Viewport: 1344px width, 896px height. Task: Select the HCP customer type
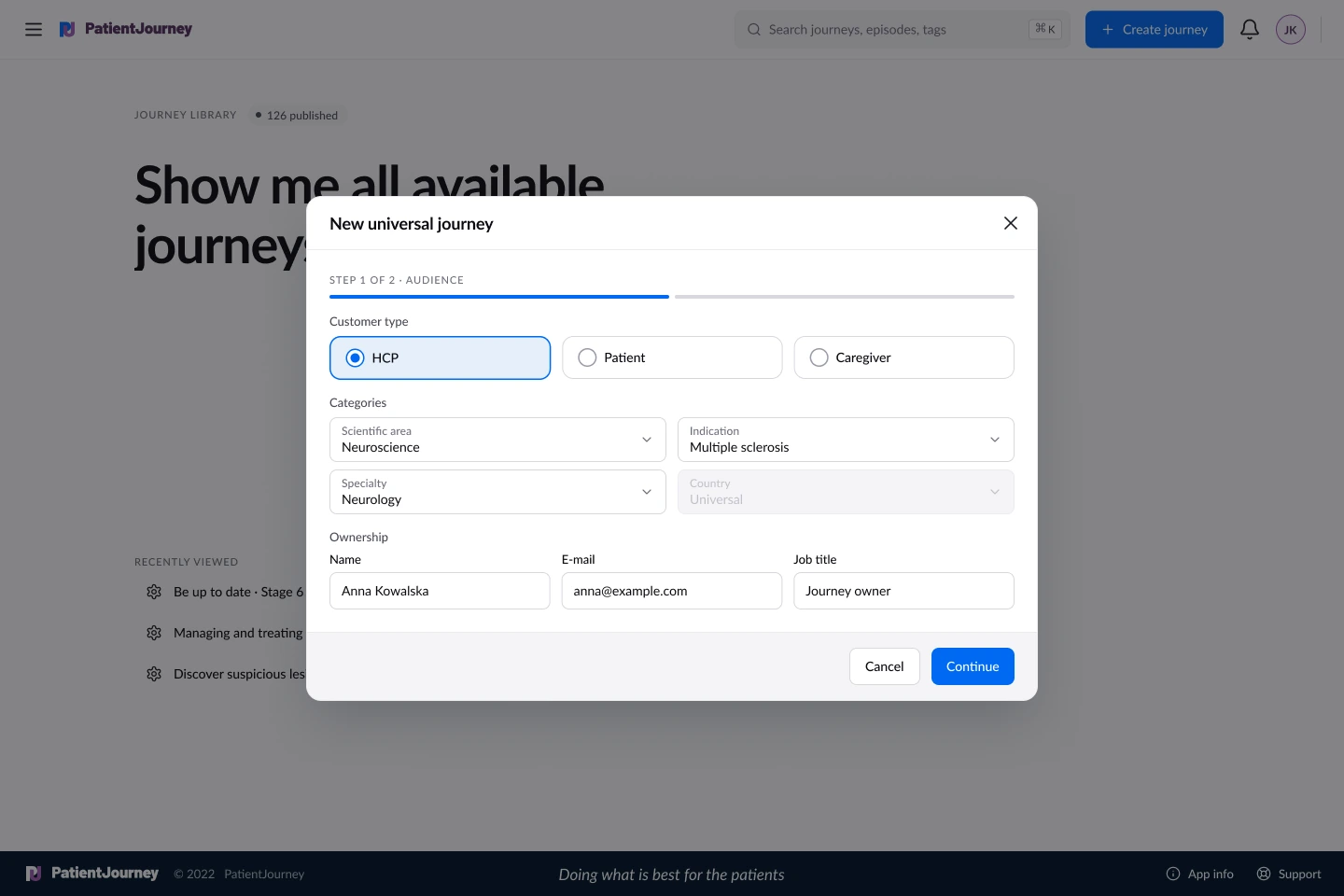[x=440, y=357]
